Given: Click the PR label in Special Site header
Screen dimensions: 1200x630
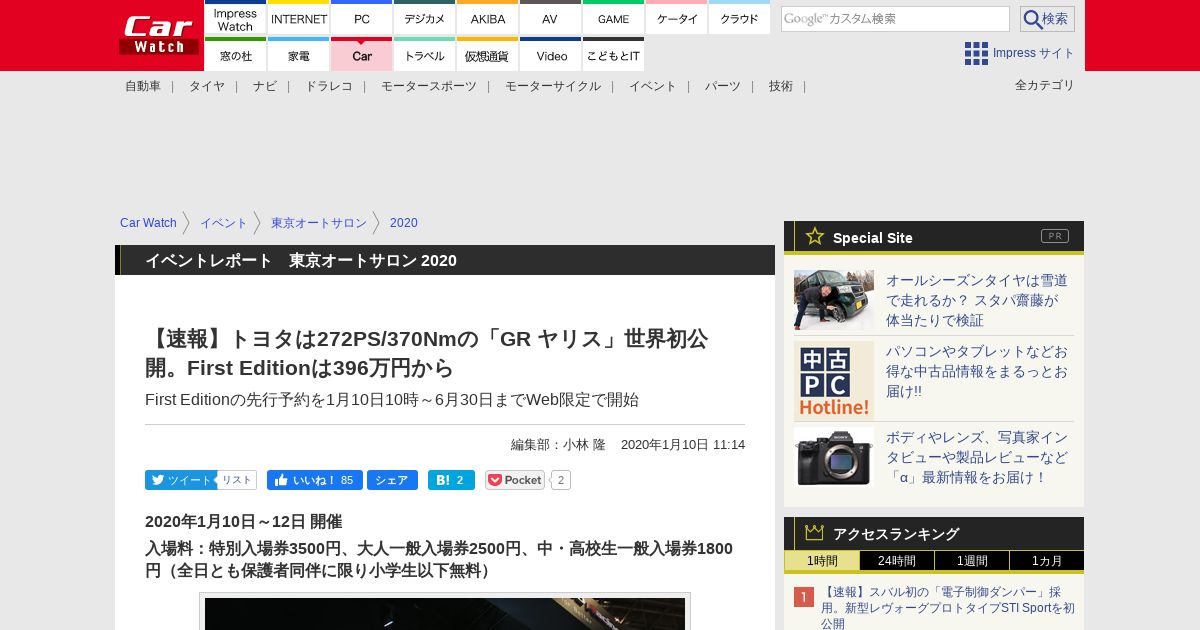Looking at the screenshot, I should (x=1055, y=236).
